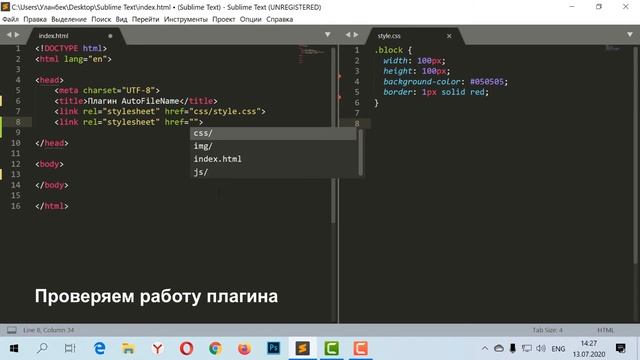The image size is (640, 360).
Task: Open the Опции menu
Action: [250, 19]
